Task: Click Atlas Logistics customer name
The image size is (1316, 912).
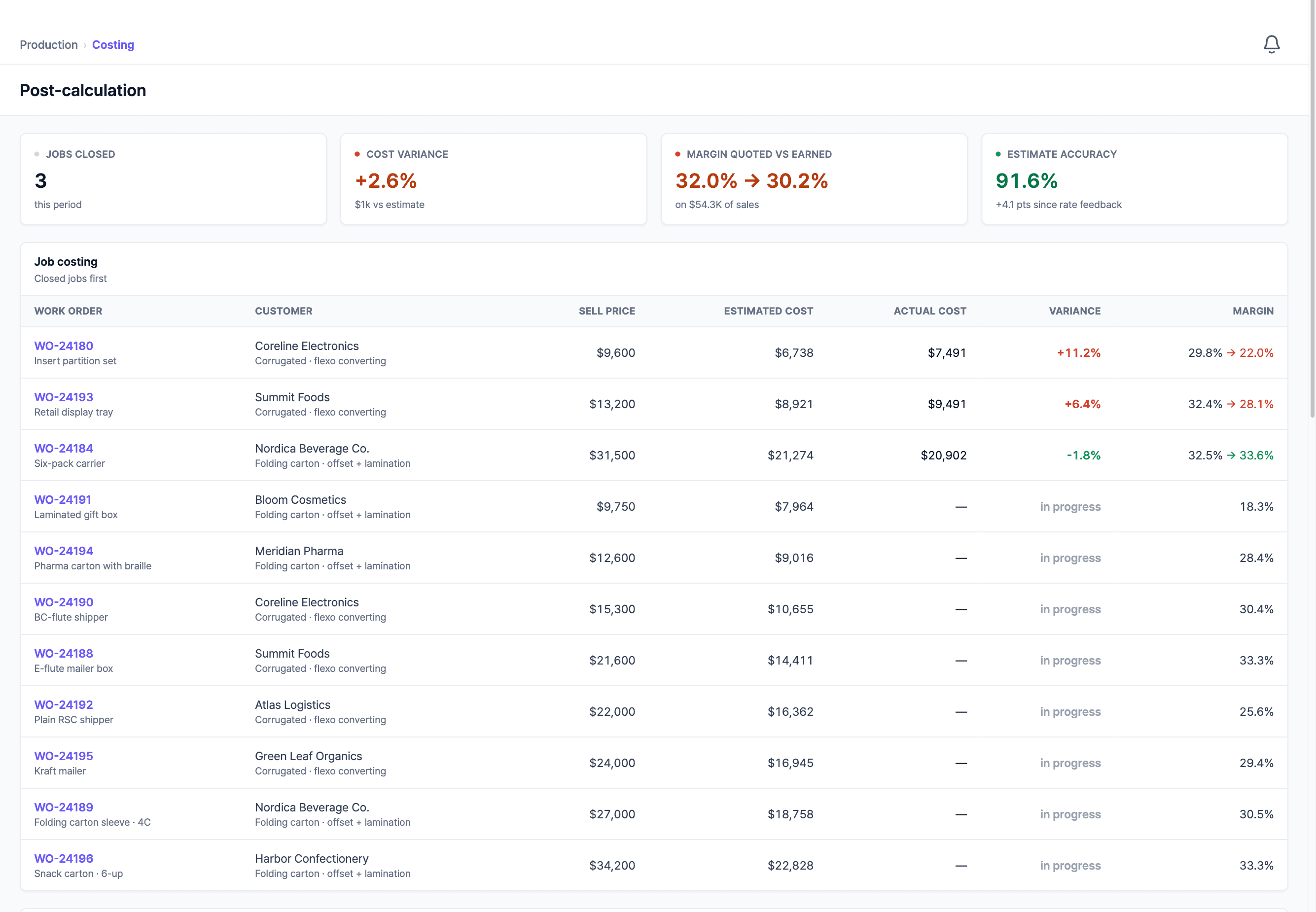Action: pos(292,704)
